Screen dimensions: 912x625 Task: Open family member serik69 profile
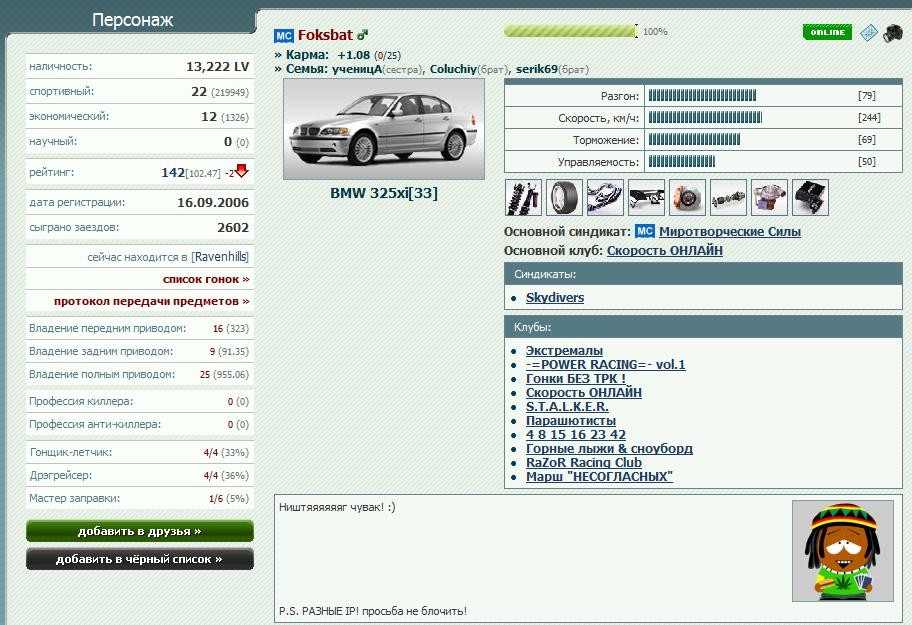click(536, 69)
